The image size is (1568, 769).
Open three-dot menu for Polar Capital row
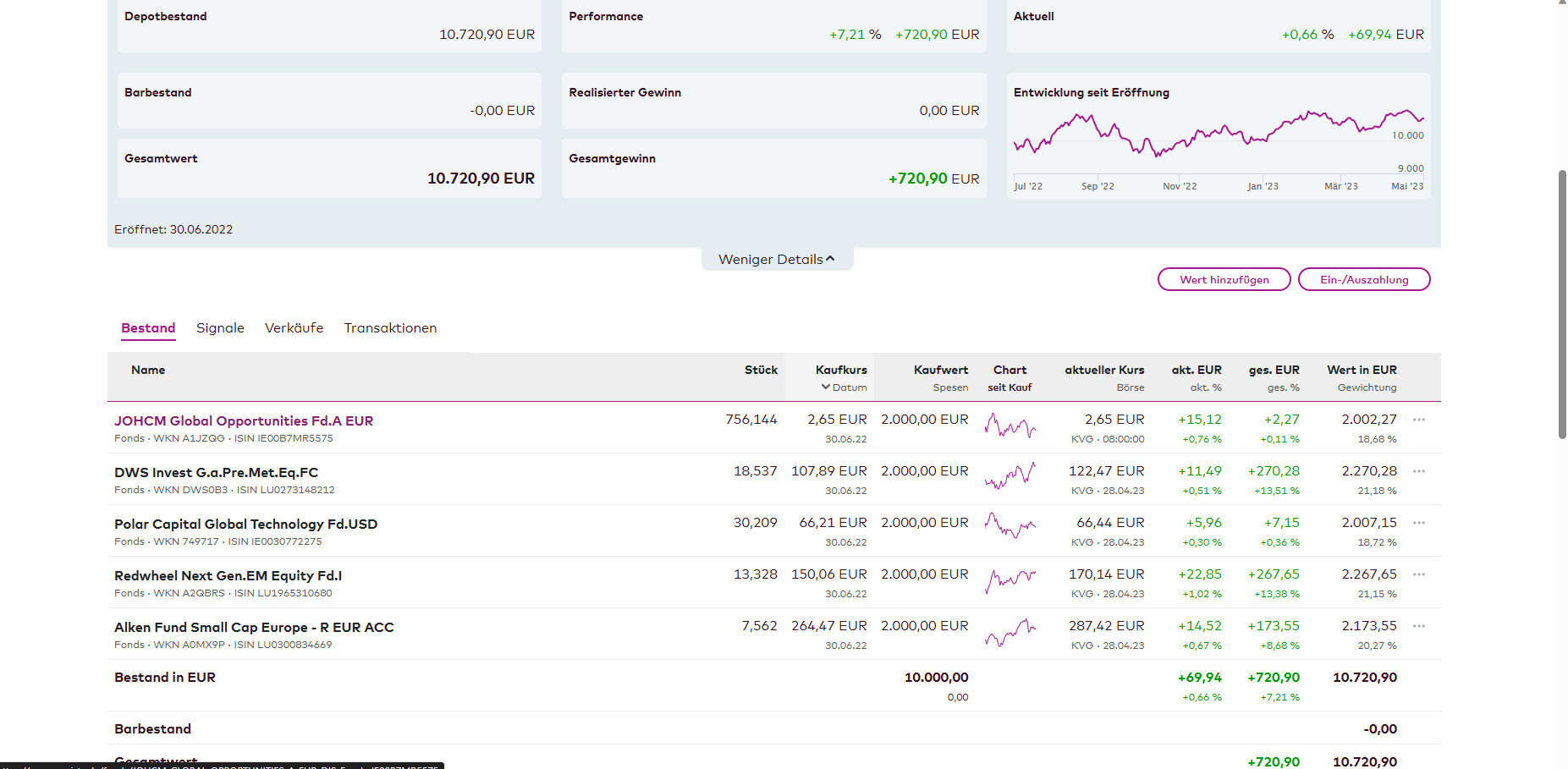tap(1419, 523)
